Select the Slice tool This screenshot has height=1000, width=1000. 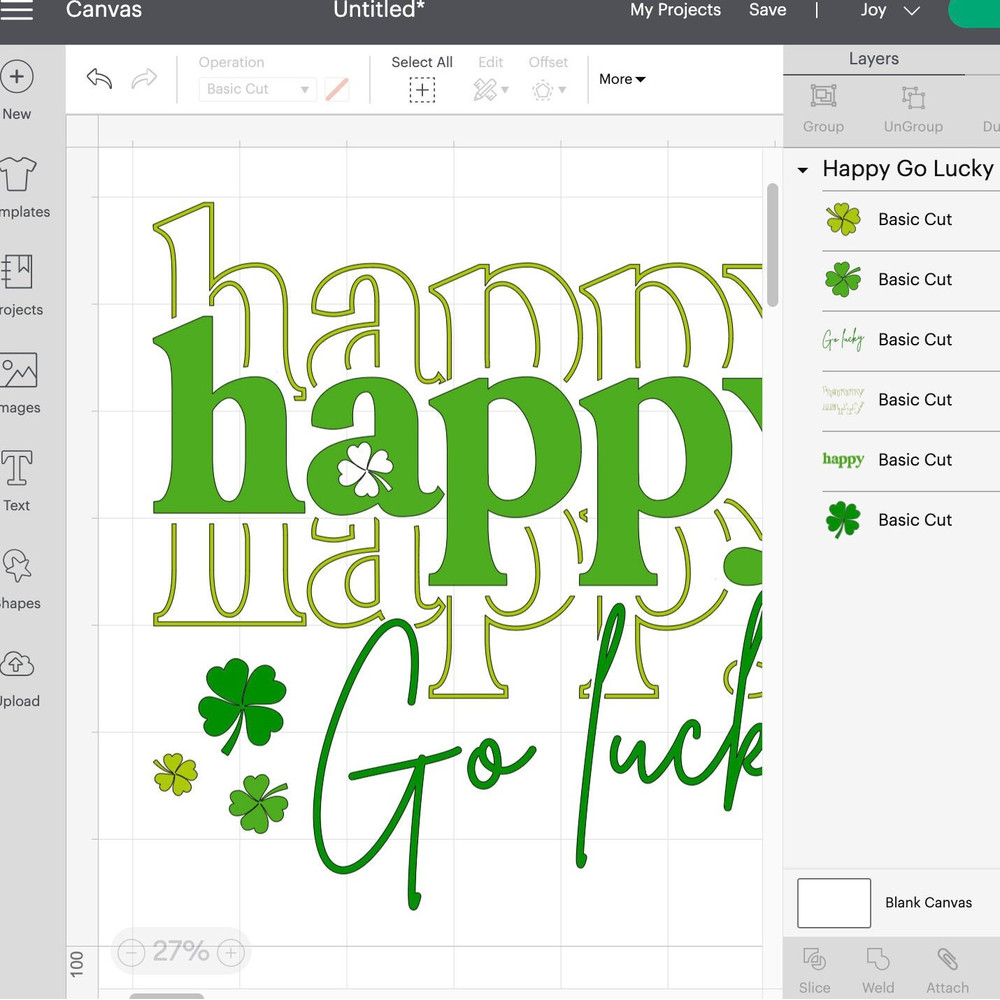tap(815, 968)
